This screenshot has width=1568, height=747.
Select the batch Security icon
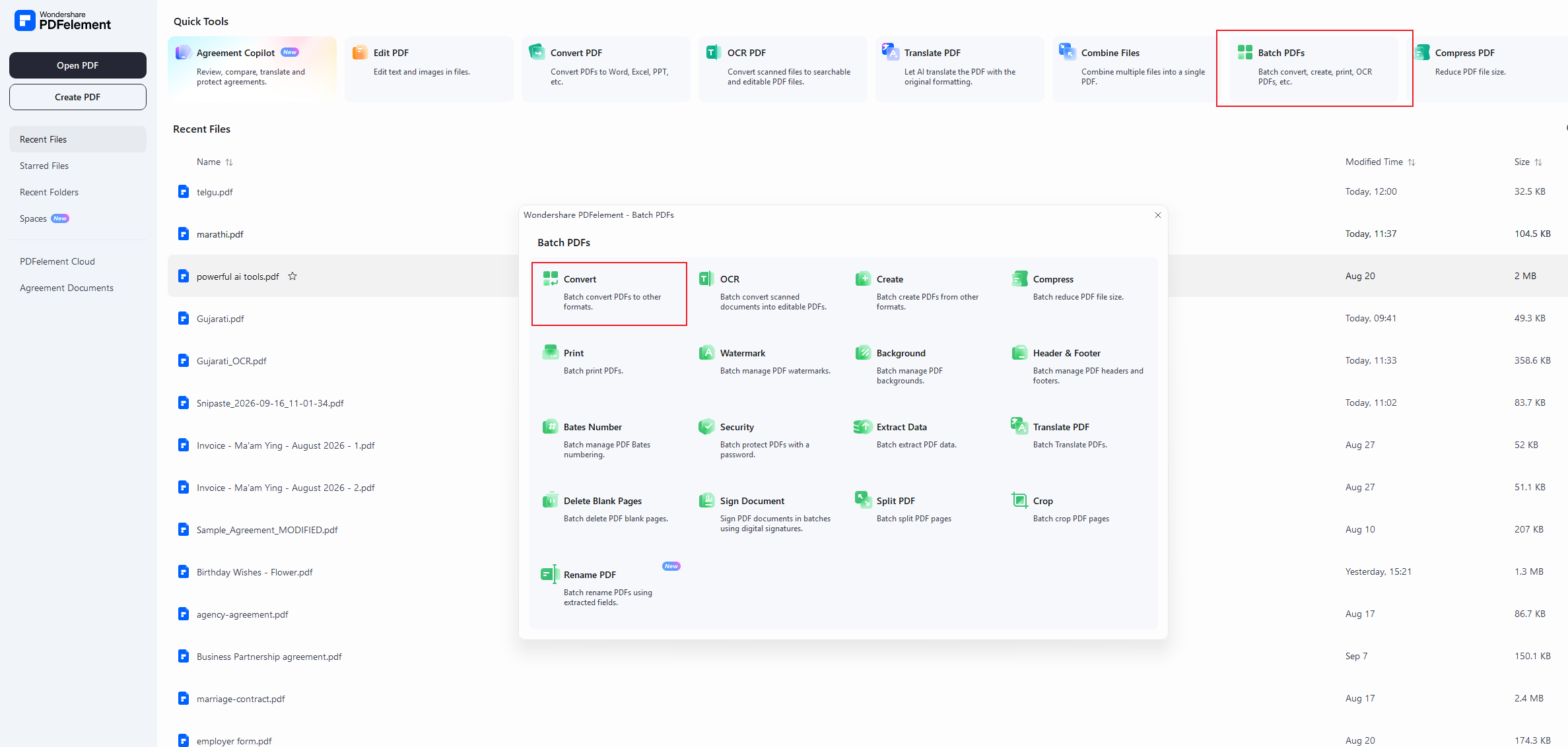point(706,426)
